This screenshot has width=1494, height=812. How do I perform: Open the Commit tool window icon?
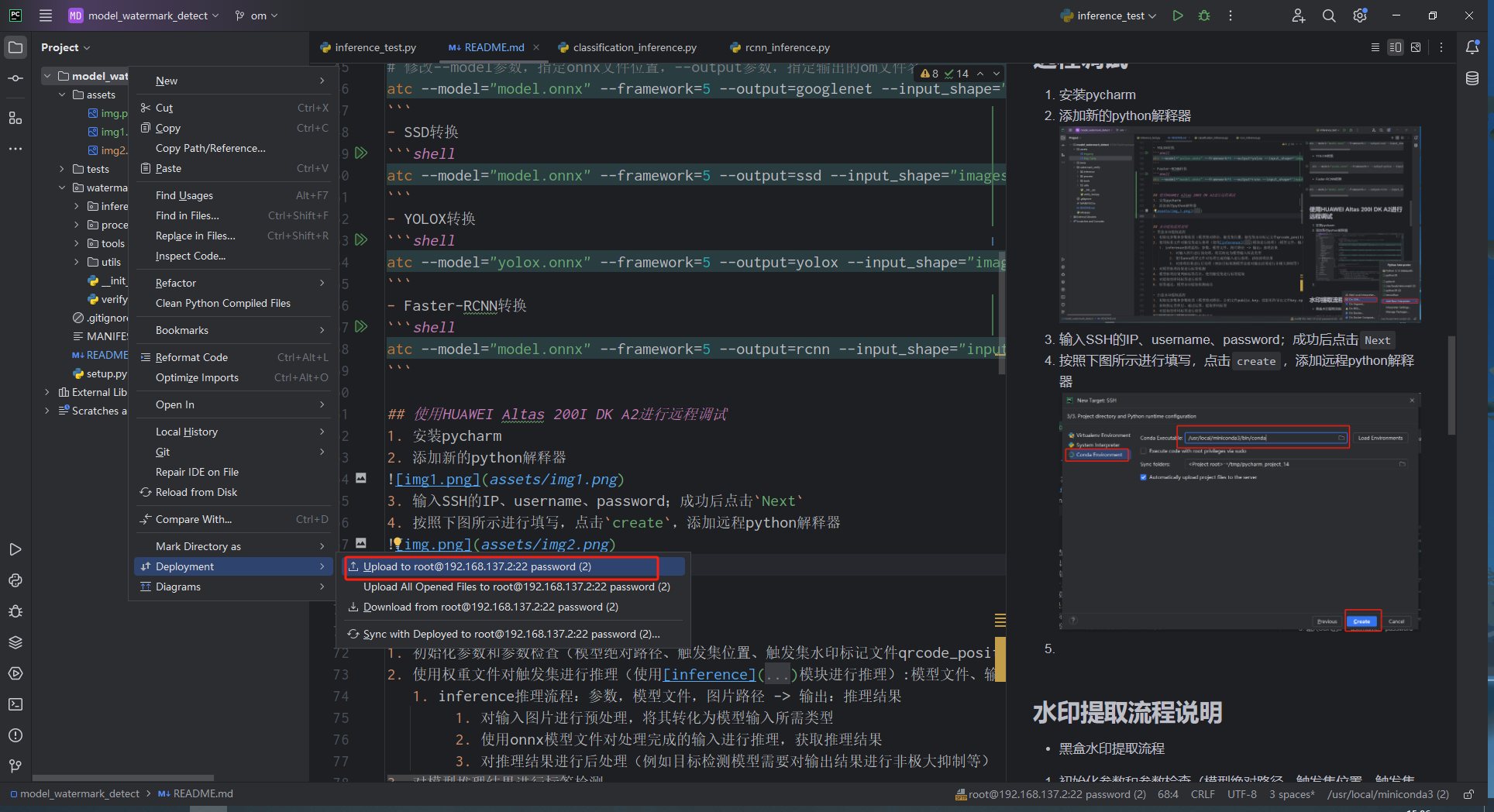click(15, 78)
